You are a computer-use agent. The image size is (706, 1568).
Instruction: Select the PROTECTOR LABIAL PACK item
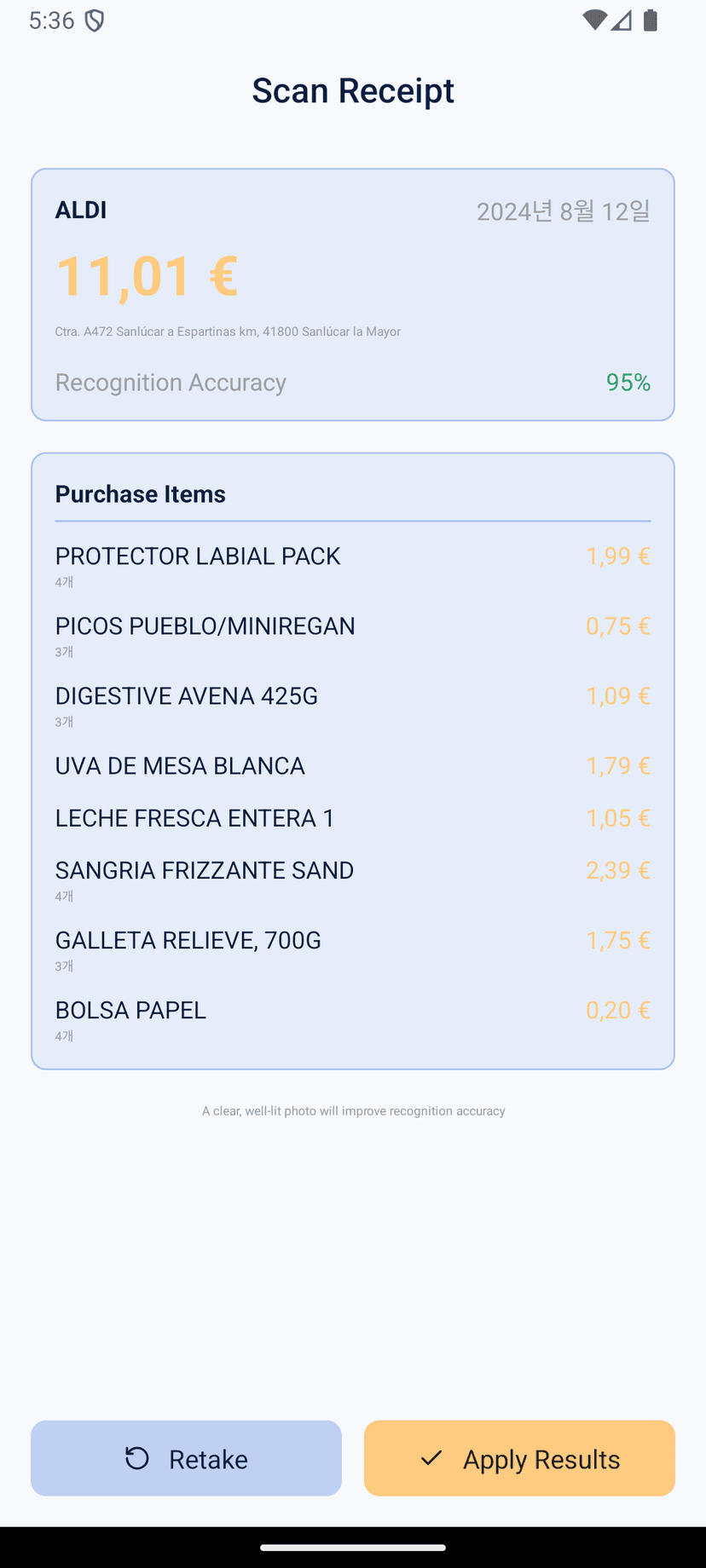click(353, 566)
